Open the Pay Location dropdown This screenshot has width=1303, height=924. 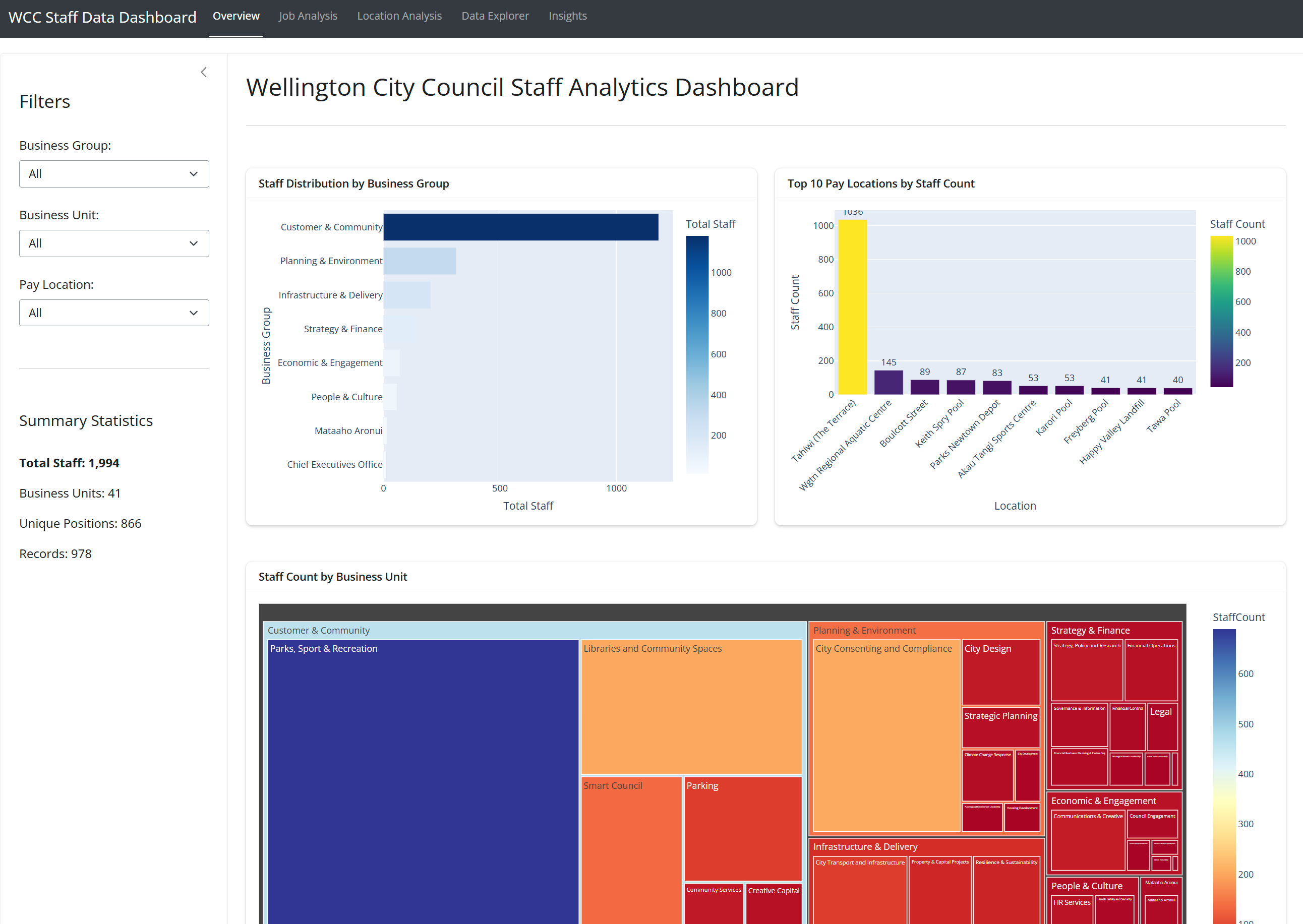114,313
